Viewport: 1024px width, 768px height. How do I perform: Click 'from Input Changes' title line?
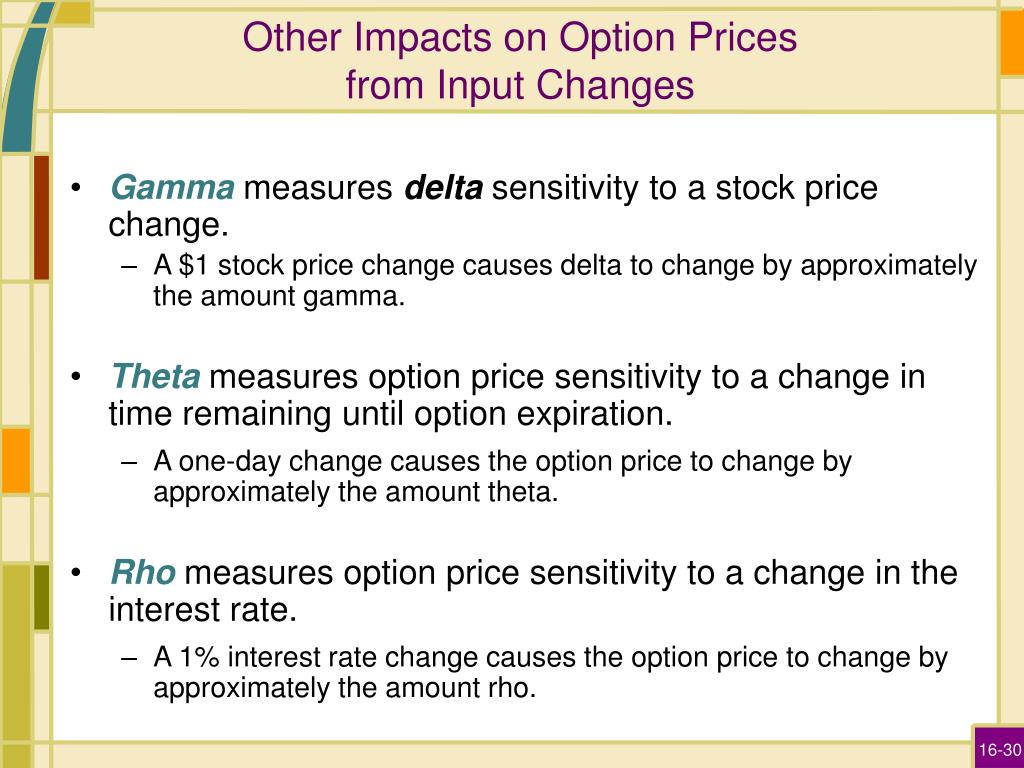tap(520, 86)
